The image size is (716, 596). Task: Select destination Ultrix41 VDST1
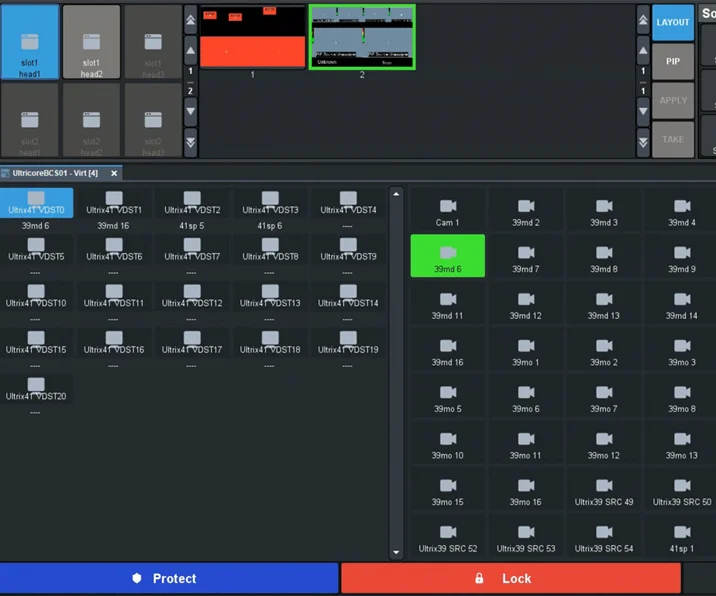click(114, 203)
